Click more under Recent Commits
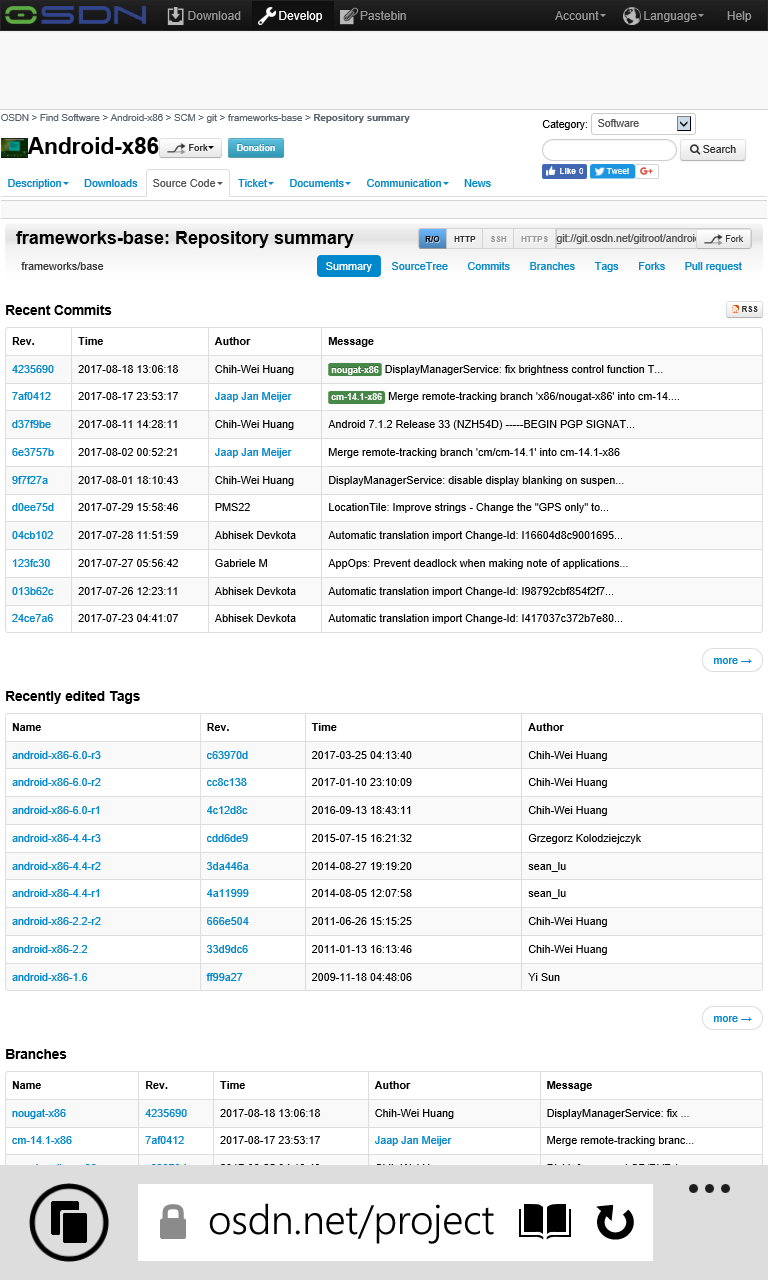The width and height of the screenshot is (768, 1280). pos(732,660)
